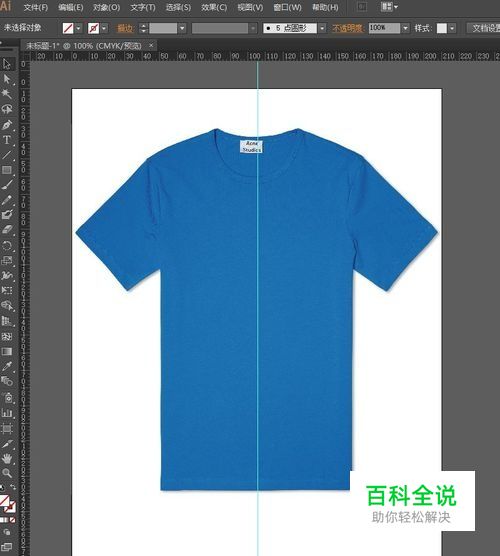
Task: Select the Blend tool
Action: tap(7, 382)
